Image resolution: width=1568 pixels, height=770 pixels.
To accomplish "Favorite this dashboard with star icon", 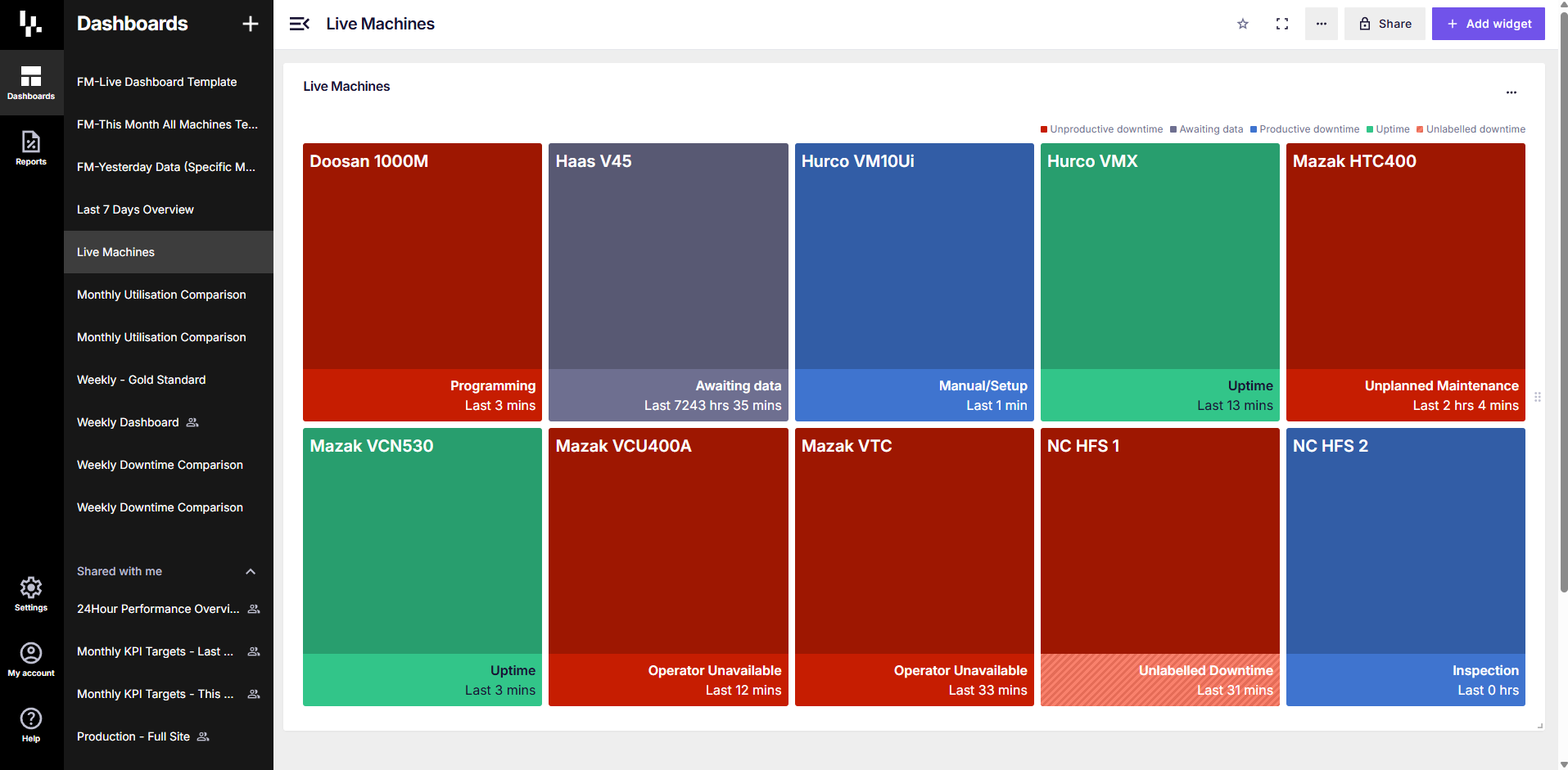I will point(1243,24).
